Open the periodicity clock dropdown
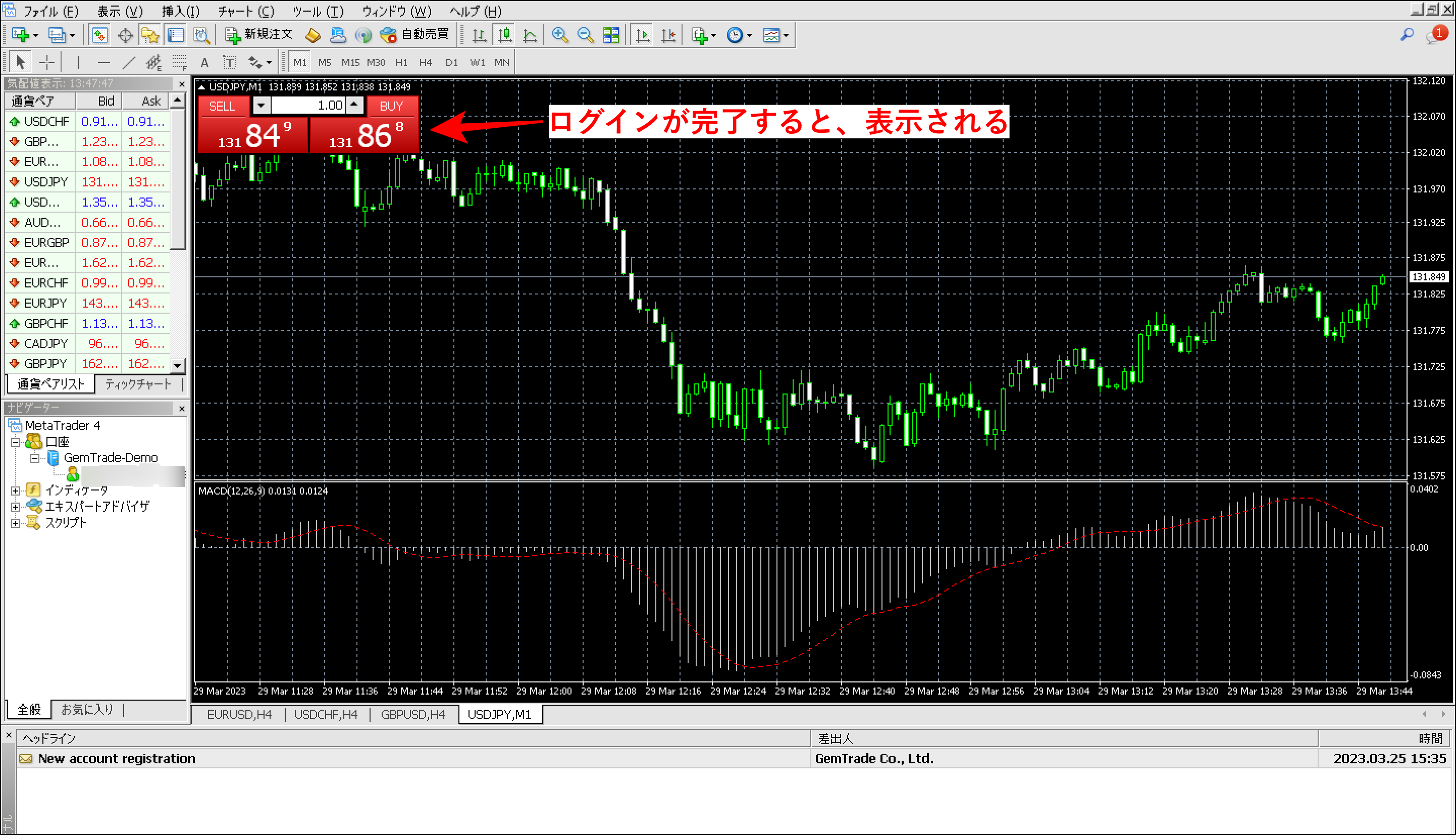The width and height of the screenshot is (1456, 835). point(739,35)
